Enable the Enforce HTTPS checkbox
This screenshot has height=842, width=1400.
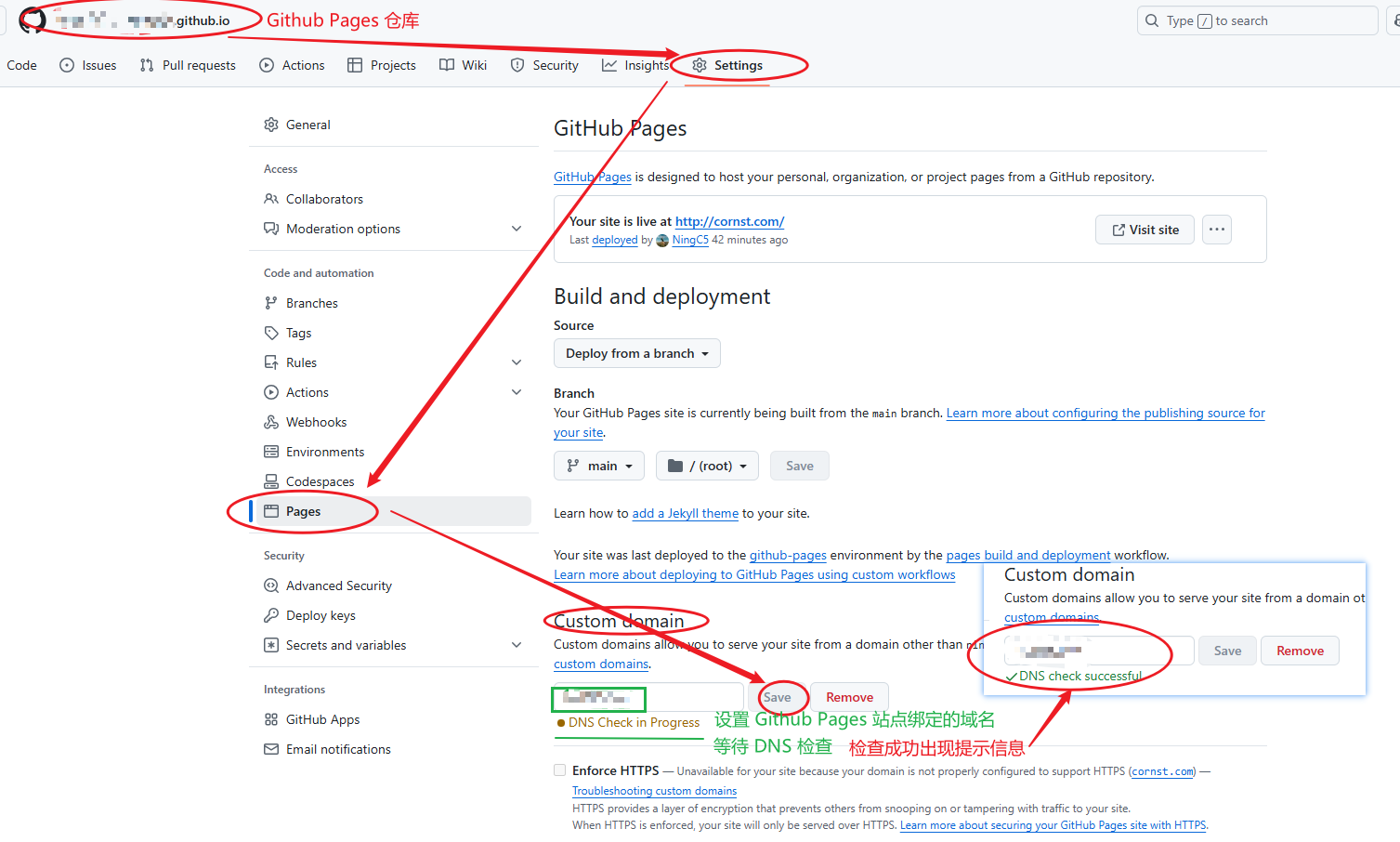point(559,770)
